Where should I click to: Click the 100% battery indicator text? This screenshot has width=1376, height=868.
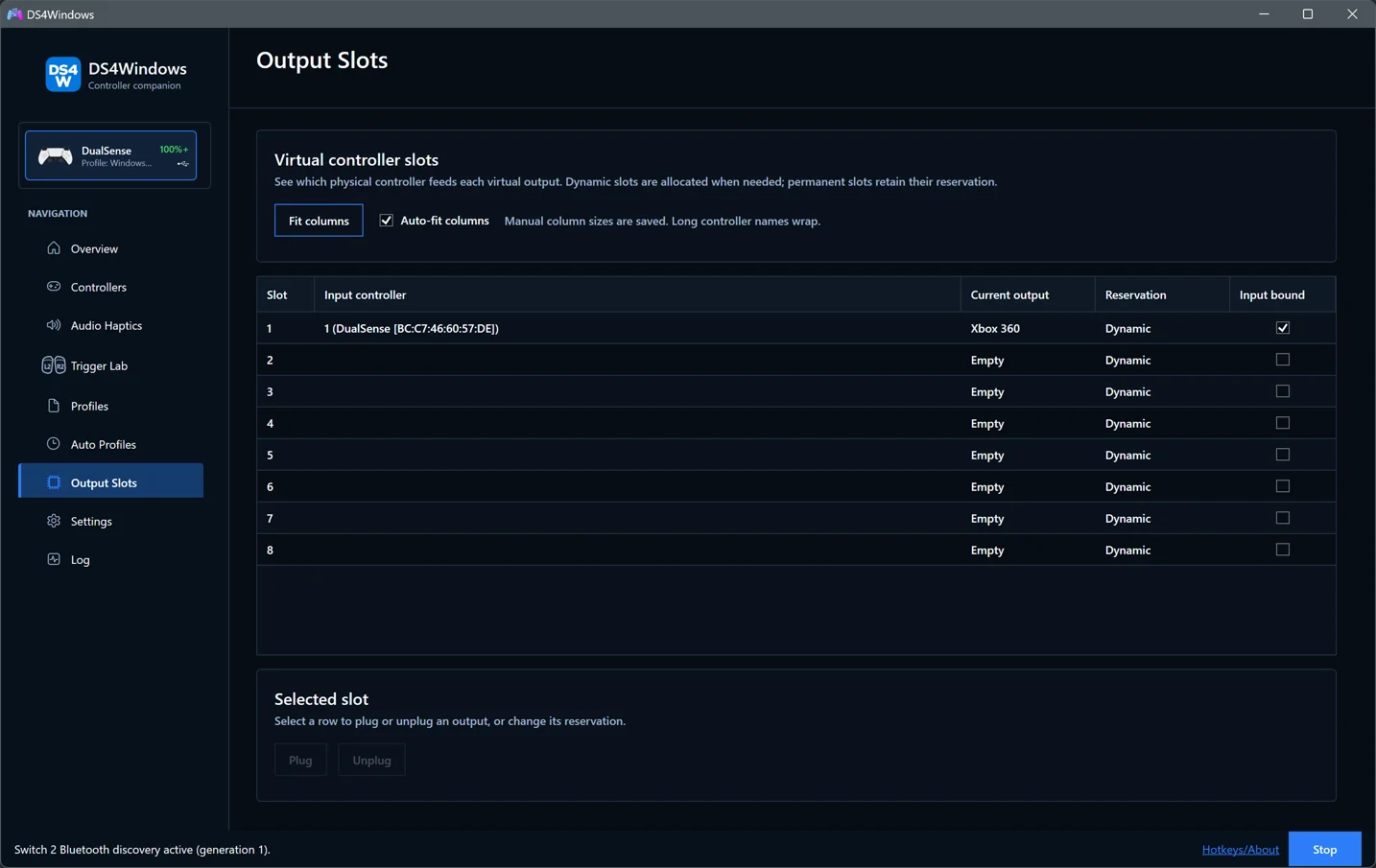[x=174, y=150]
